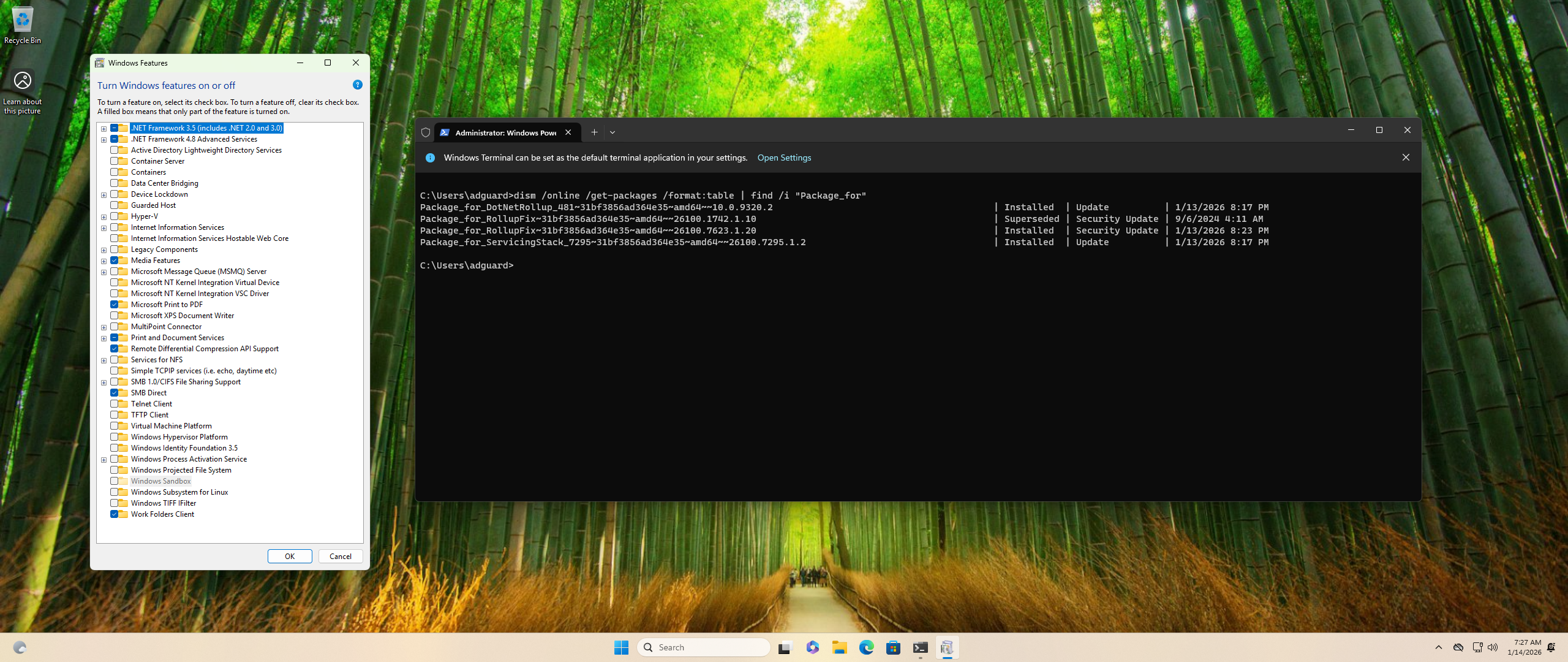
Task: Open new tab in Windows Terminal
Action: (594, 132)
